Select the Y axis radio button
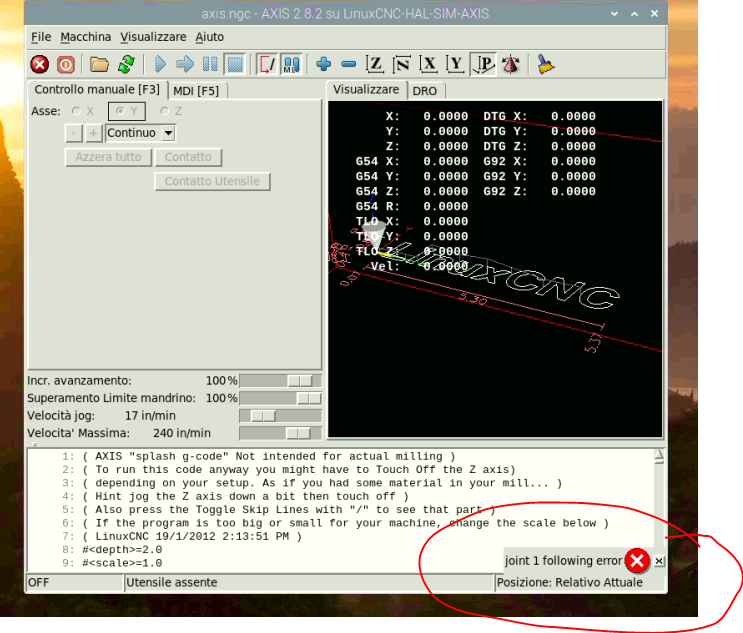The image size is (743, 633). coord(127,111)
